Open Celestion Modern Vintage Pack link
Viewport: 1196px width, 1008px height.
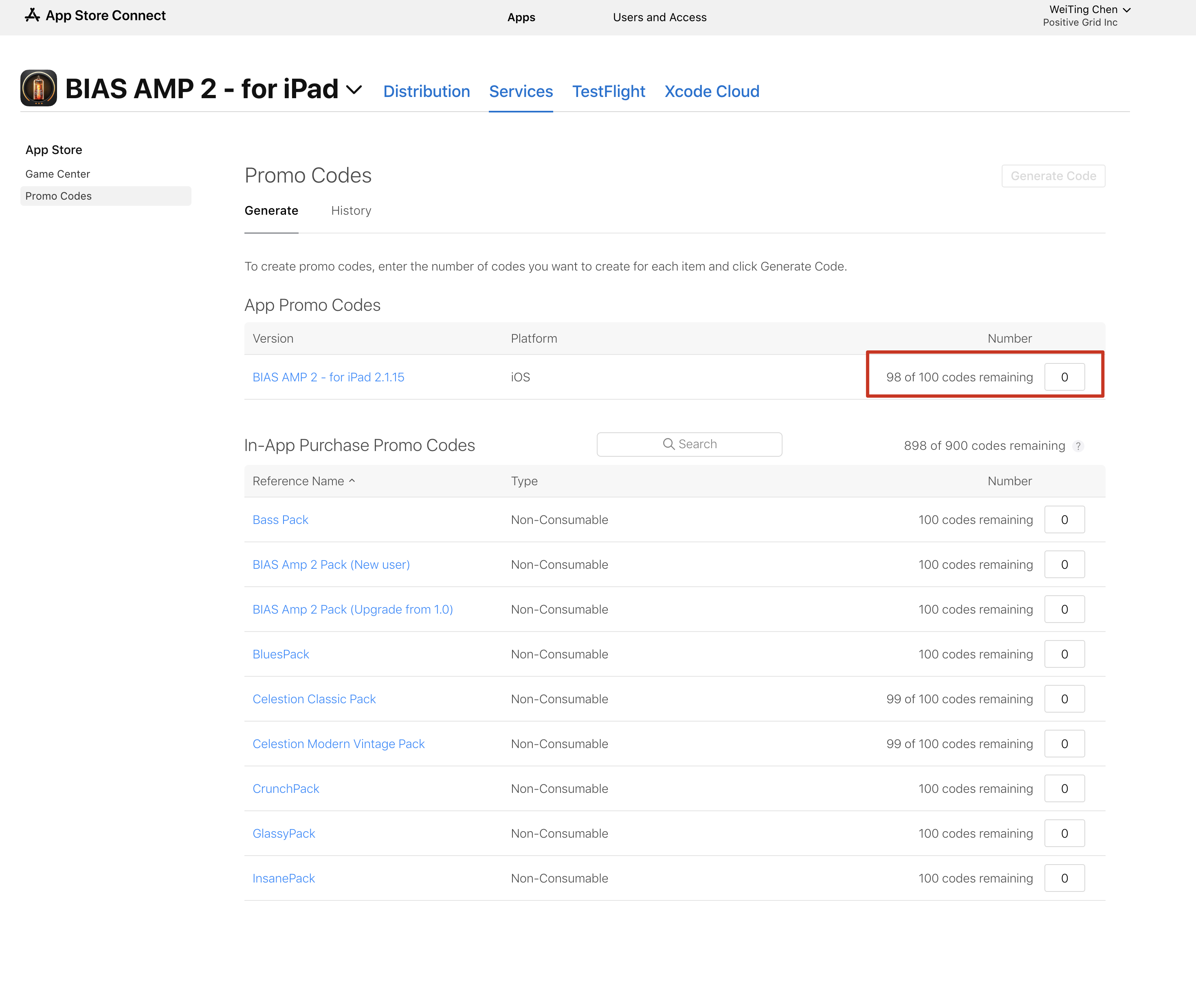point(339,744)
